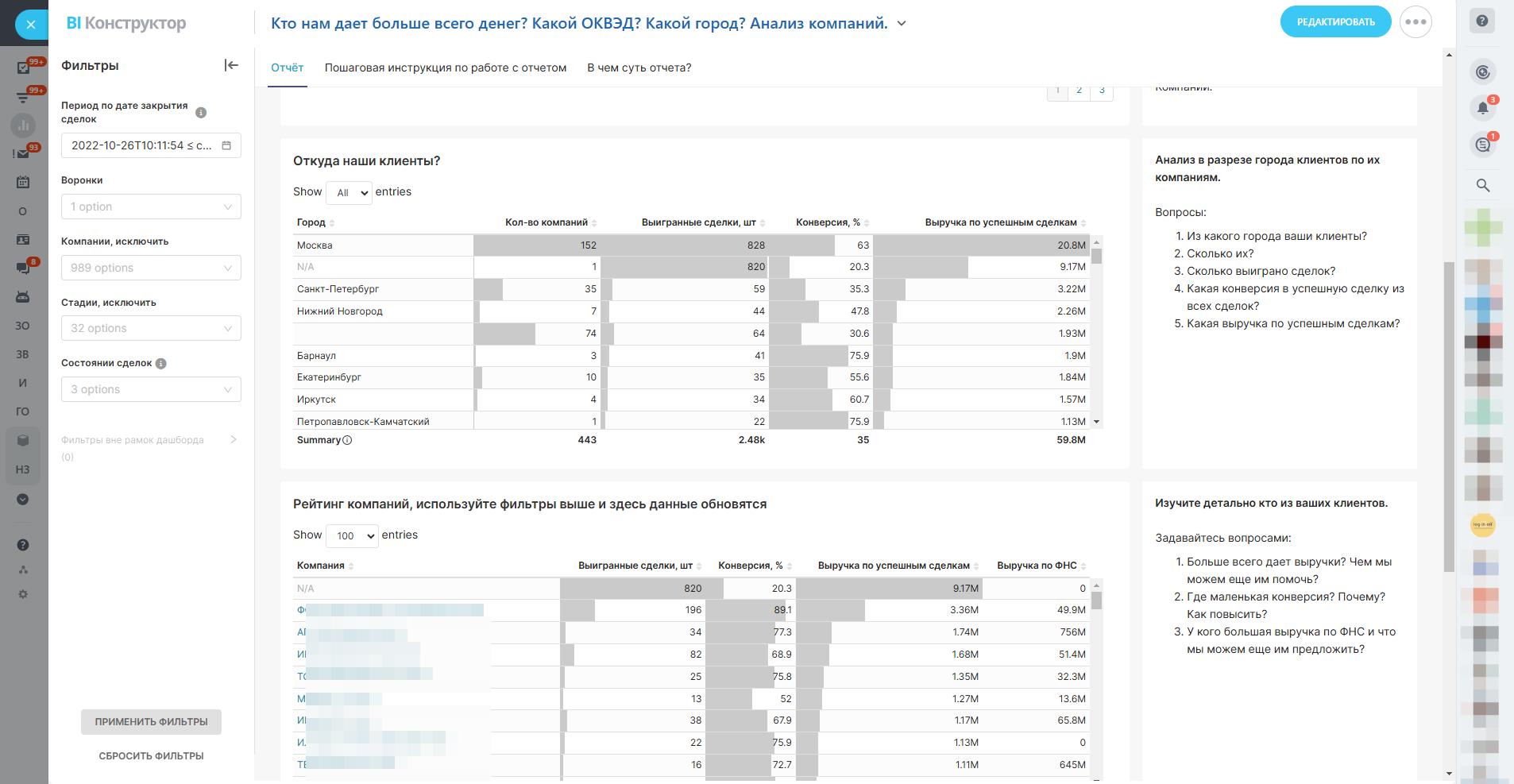Switch to the Отчёт tab
Viewport: 1514px width, 784px height.
(x=288, y=68)
